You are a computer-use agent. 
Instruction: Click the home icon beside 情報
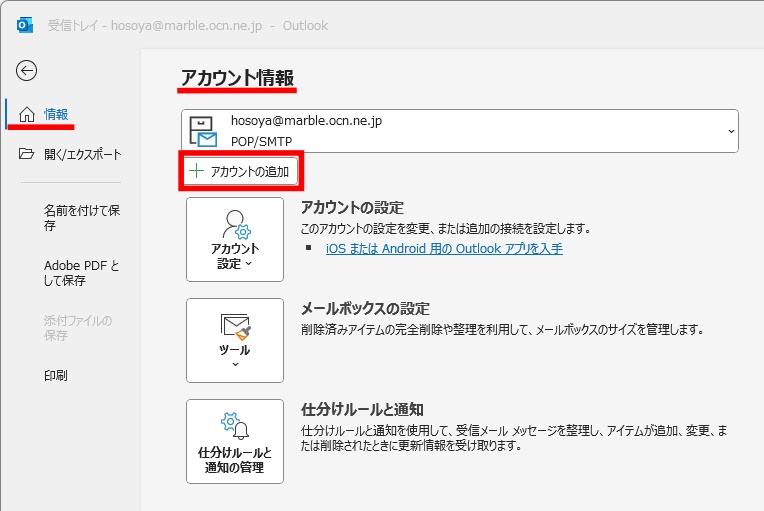tap(27, 114)
